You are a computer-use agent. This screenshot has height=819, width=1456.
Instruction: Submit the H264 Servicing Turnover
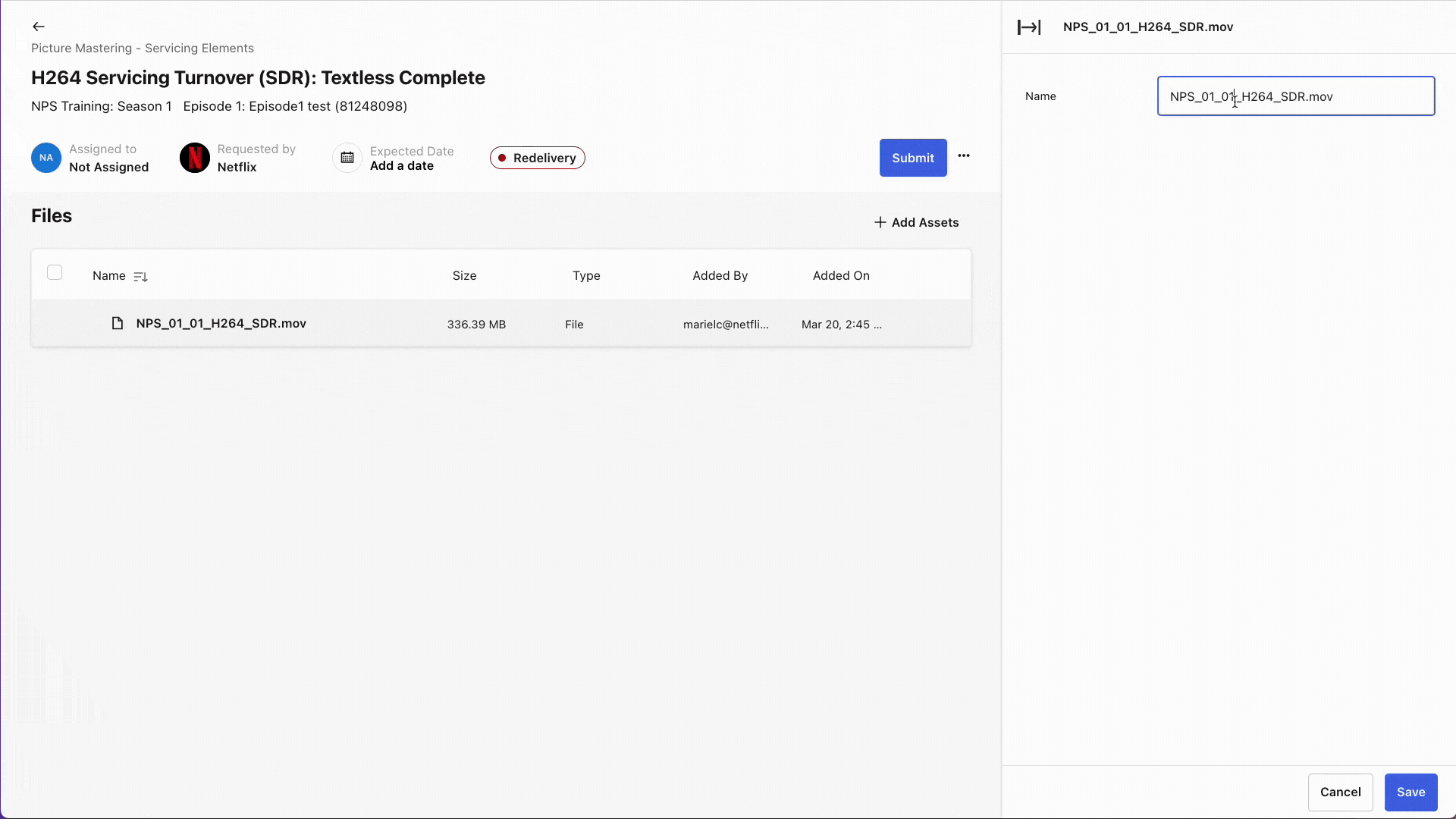(912, 158)
